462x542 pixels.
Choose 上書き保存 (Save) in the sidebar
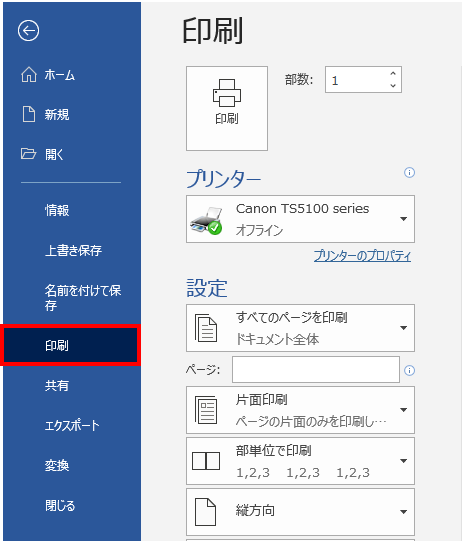(x=72, y=250)
